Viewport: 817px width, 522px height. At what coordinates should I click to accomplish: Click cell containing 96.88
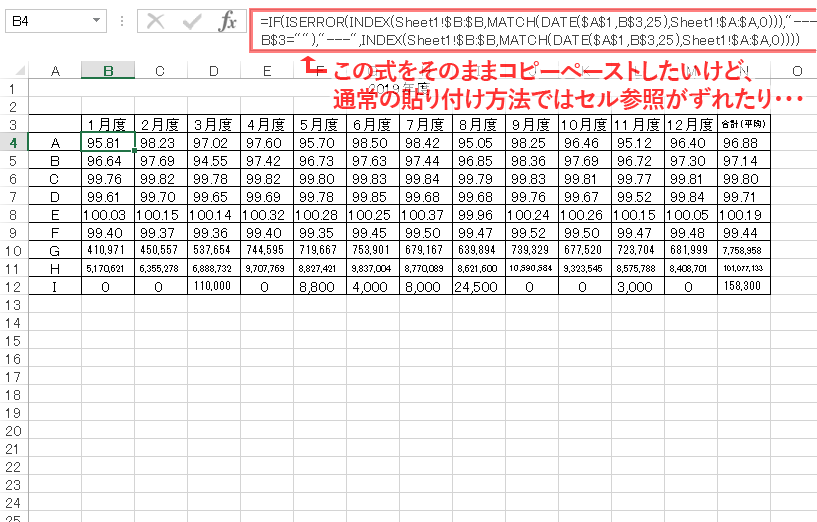pos(744,142)
